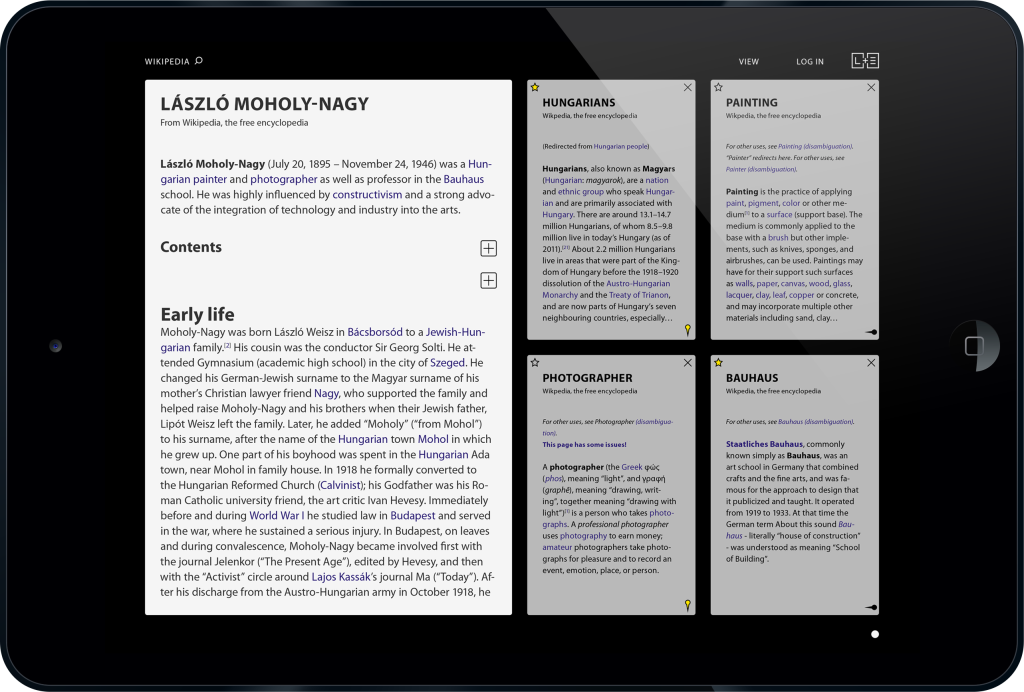Viewport: 1024px width, 692px height.
Task: Click the black pin on Bauhaus card
Action: click(x=871, y=607)
